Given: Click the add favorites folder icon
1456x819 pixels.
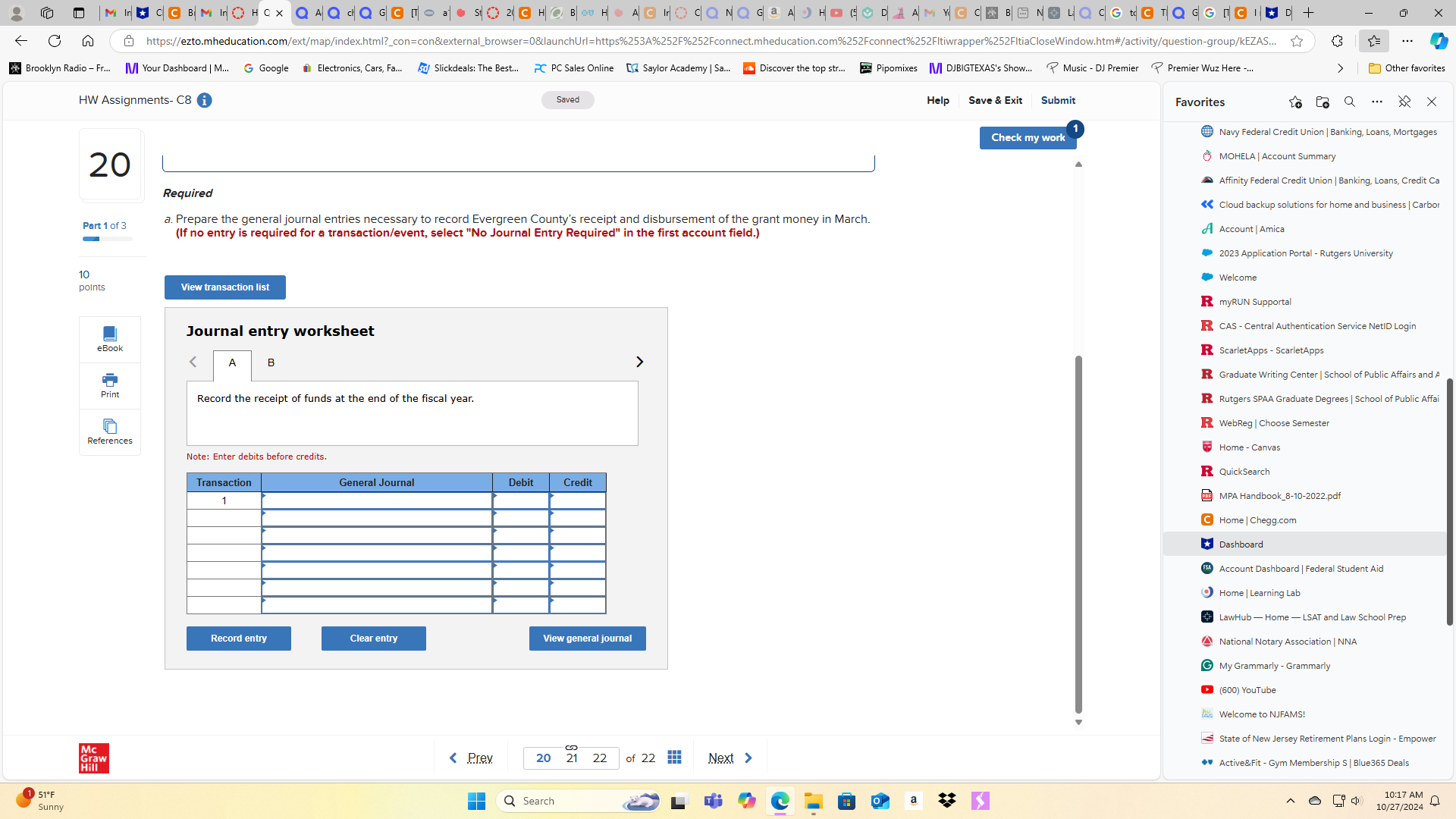Looking at the screenshot, I should click(1323, 102).
